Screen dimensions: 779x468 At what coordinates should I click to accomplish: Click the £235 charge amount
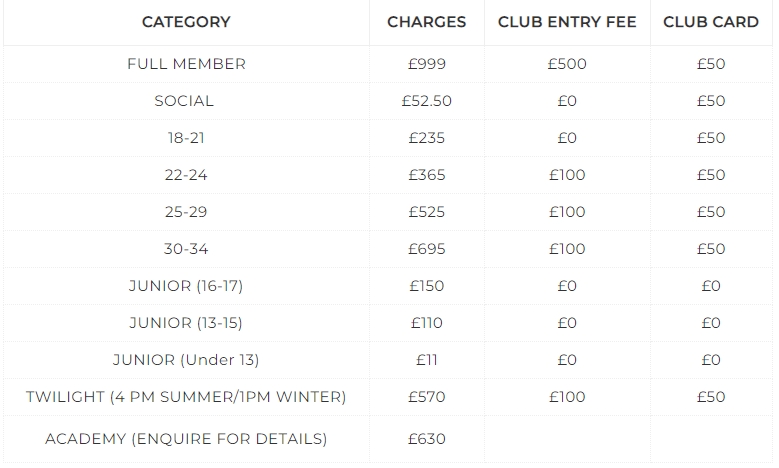click(x=427, y=138)
